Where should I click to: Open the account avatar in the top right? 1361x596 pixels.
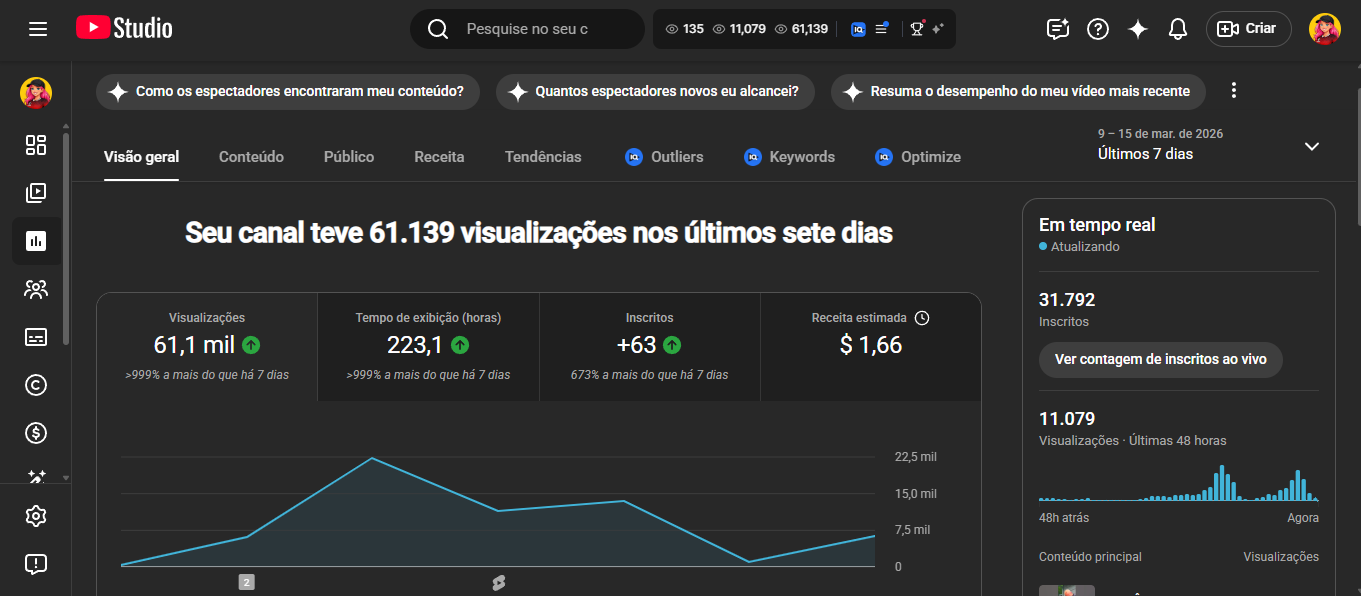(x=1325, y=29)
